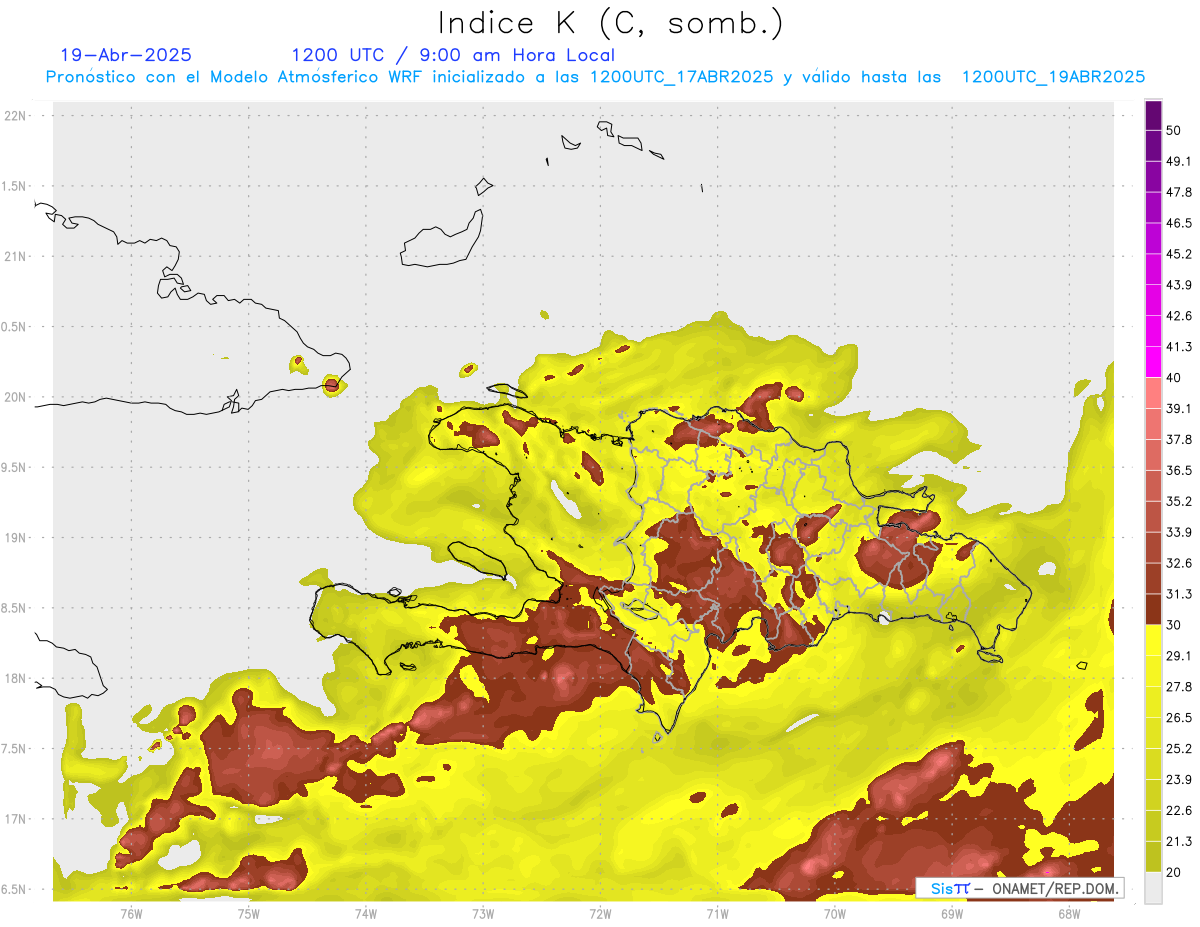1200x927 pixels.
Task: Click the colorbar value '43.9'
Action: click(1178, 285)
